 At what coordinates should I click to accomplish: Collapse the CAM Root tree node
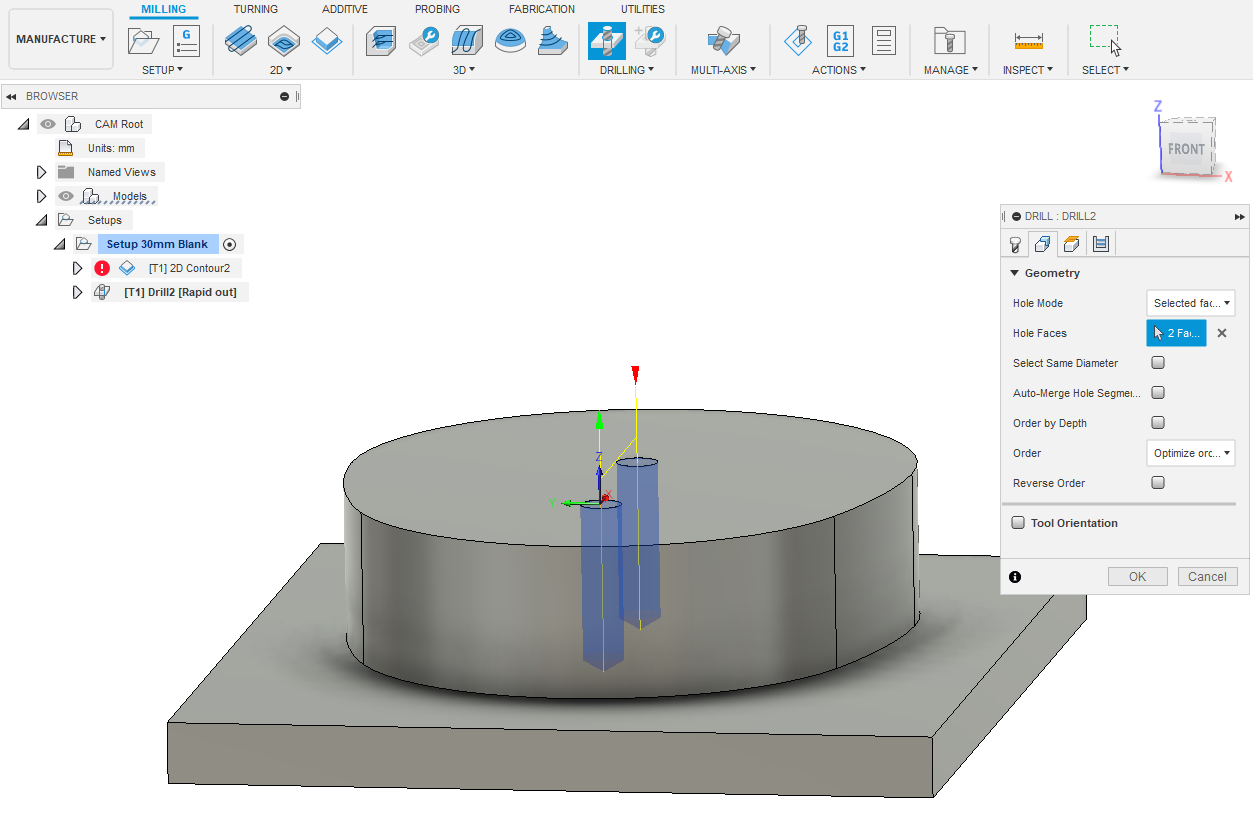[x=23, y=124]
